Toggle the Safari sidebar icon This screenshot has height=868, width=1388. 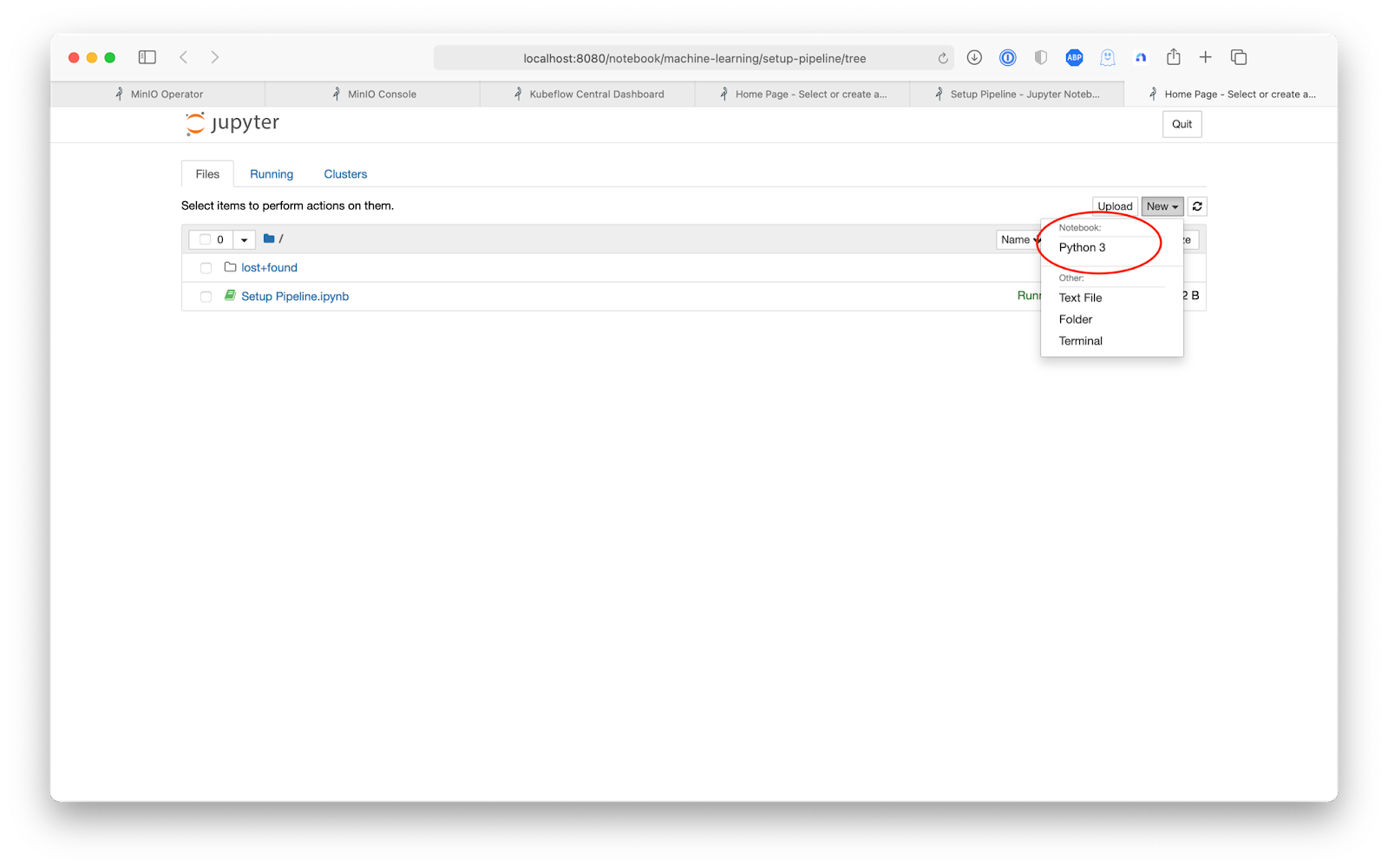[147, 57]
